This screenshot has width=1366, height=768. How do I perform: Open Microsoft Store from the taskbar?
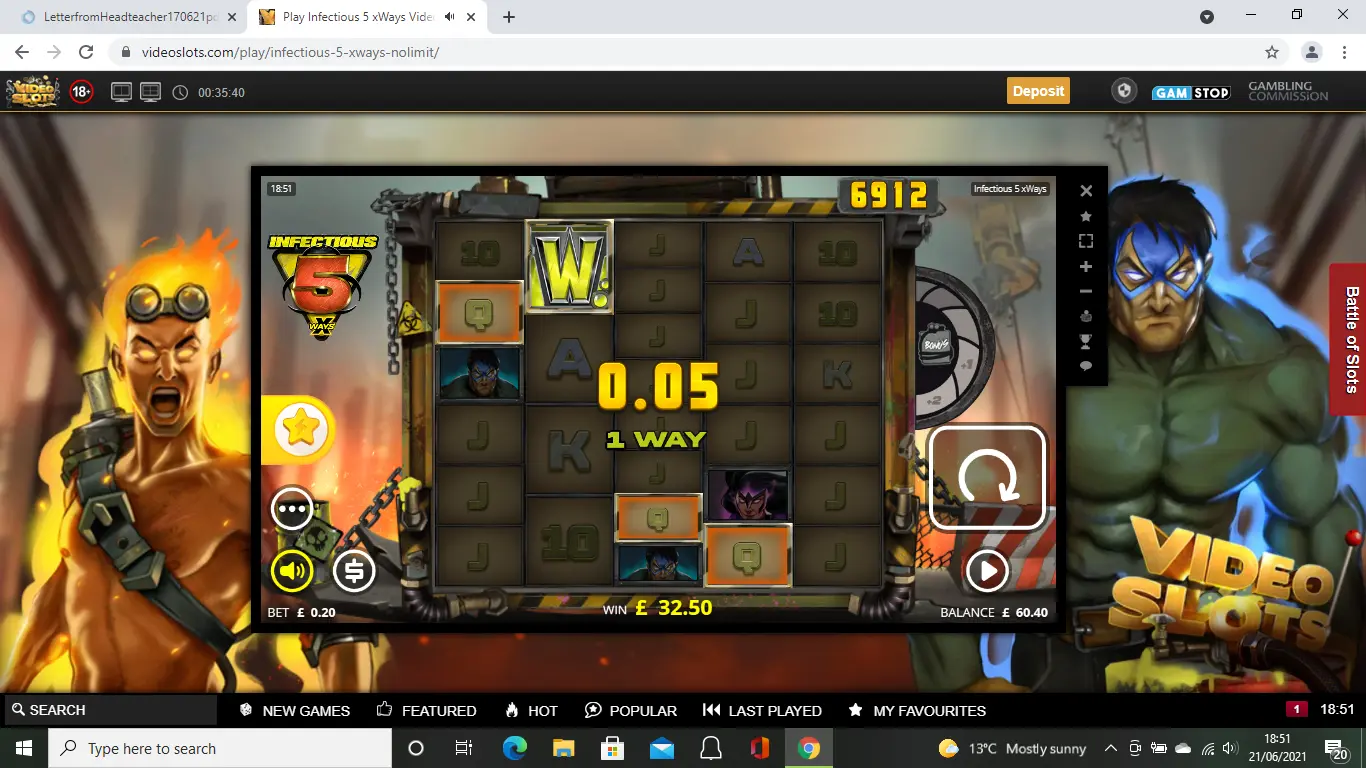[x=612, y=748]
